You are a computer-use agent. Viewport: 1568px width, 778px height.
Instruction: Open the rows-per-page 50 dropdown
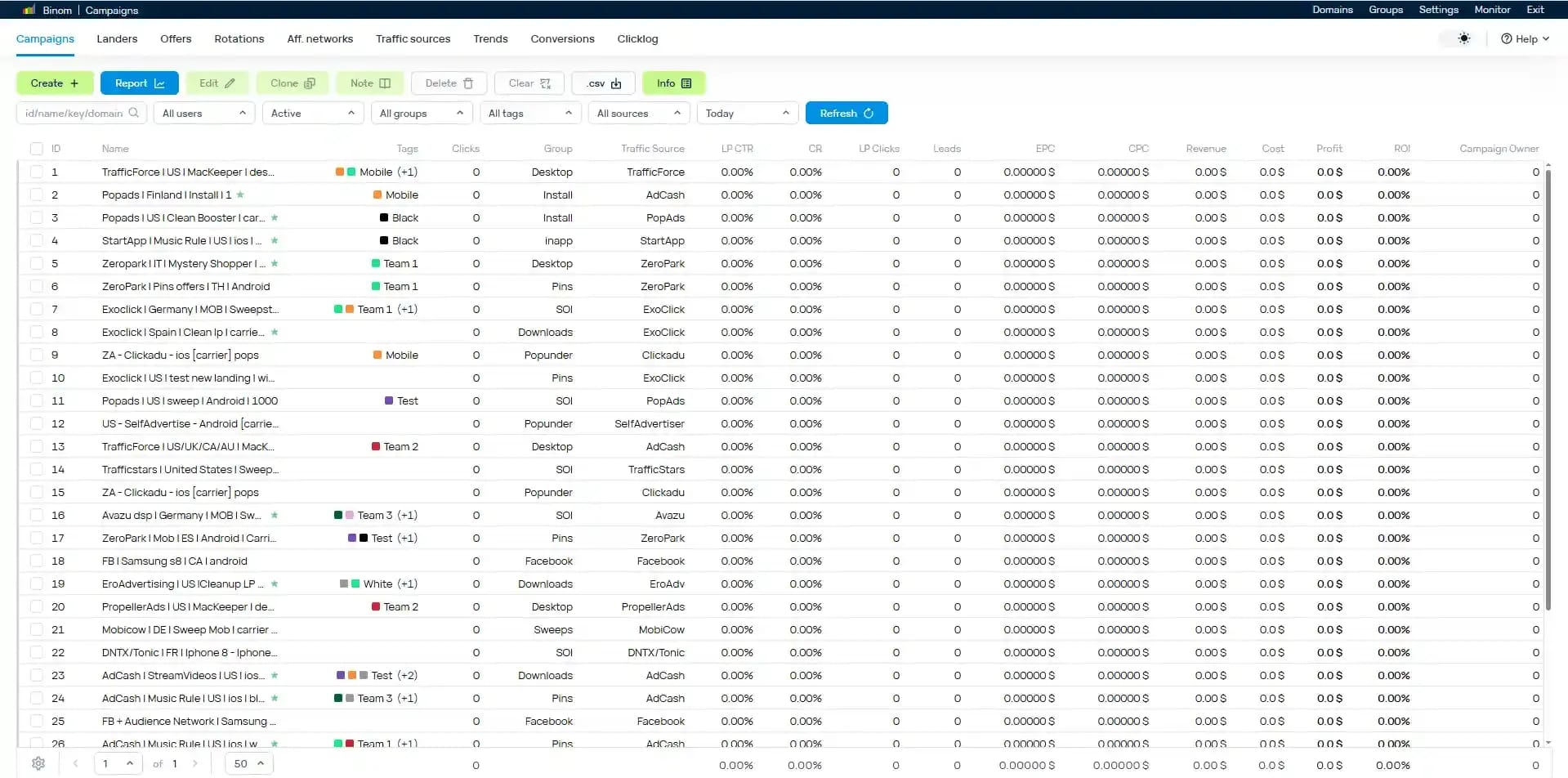[249, 763]
